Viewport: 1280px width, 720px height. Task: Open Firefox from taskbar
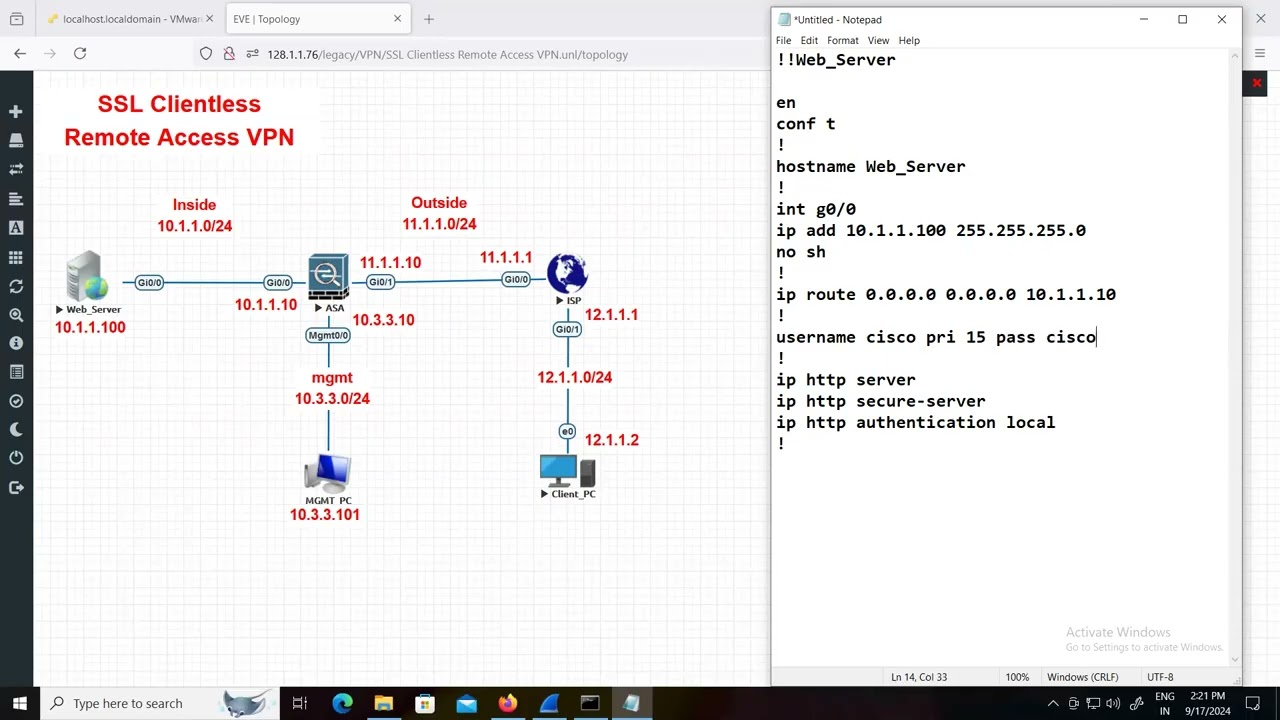pyautogui.click(x=507, y=703)
